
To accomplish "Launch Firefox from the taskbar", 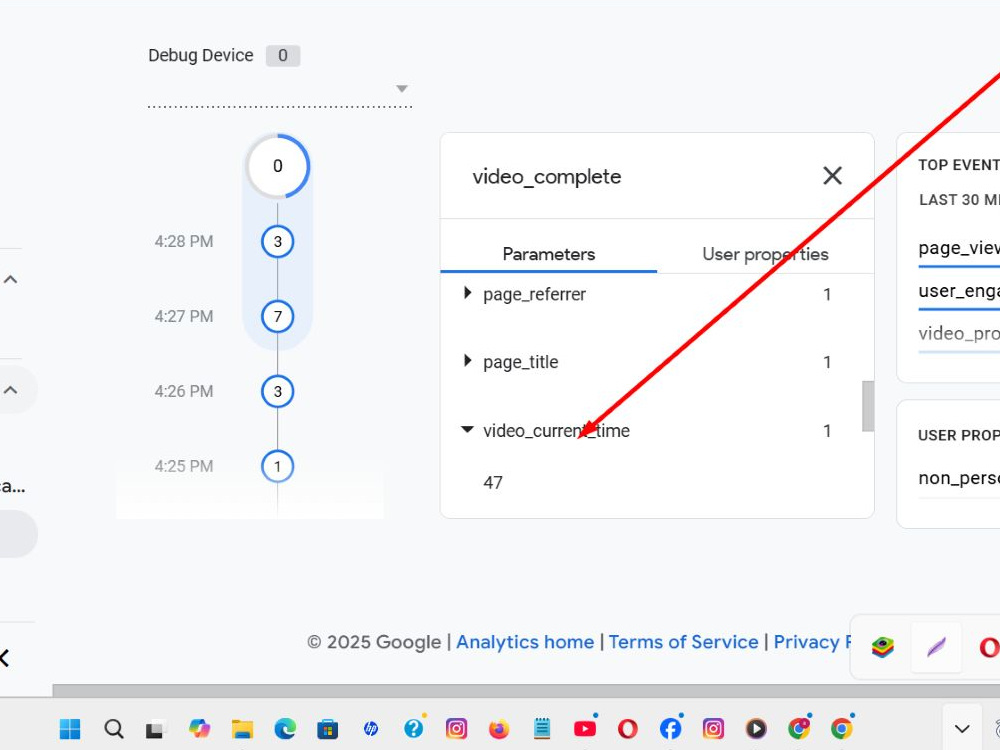I will tap(499, 729).
